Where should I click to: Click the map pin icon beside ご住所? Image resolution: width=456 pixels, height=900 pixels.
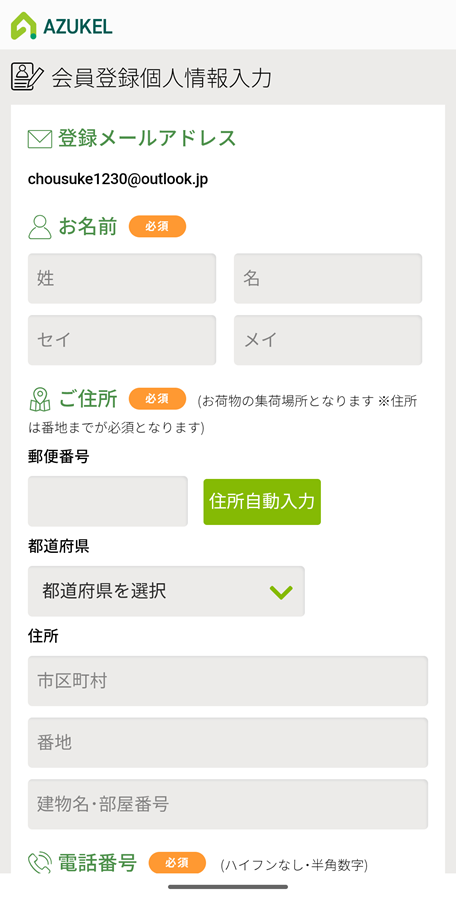40,399
